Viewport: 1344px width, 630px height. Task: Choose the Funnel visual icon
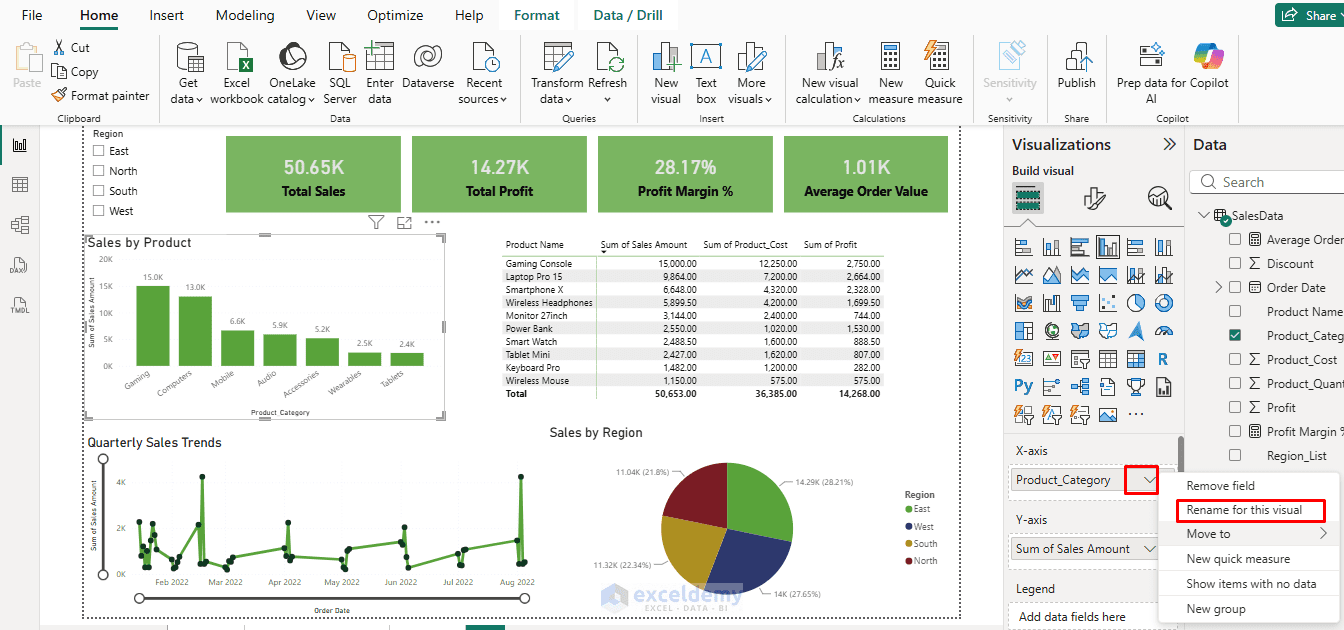[1079, 303]
